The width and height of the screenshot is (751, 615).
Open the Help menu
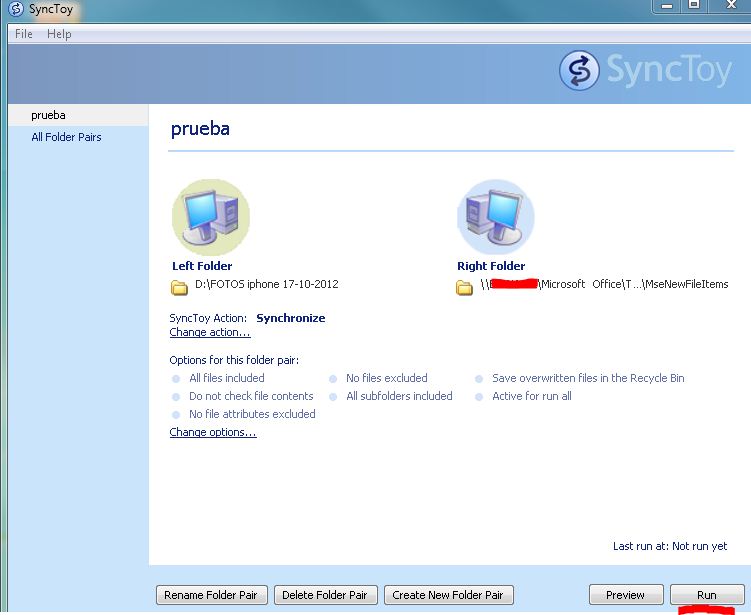[59, 34]
